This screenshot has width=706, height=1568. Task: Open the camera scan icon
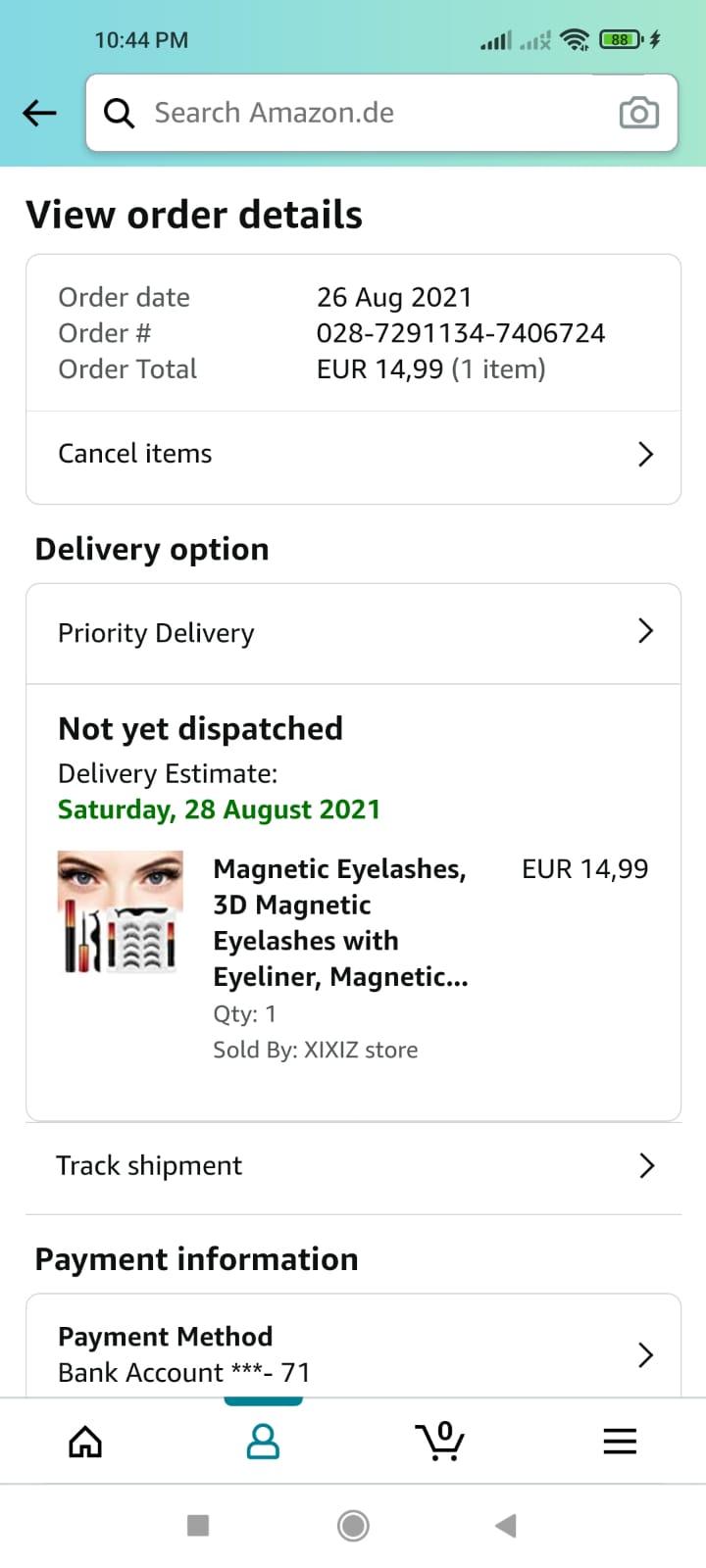point(638,114)
